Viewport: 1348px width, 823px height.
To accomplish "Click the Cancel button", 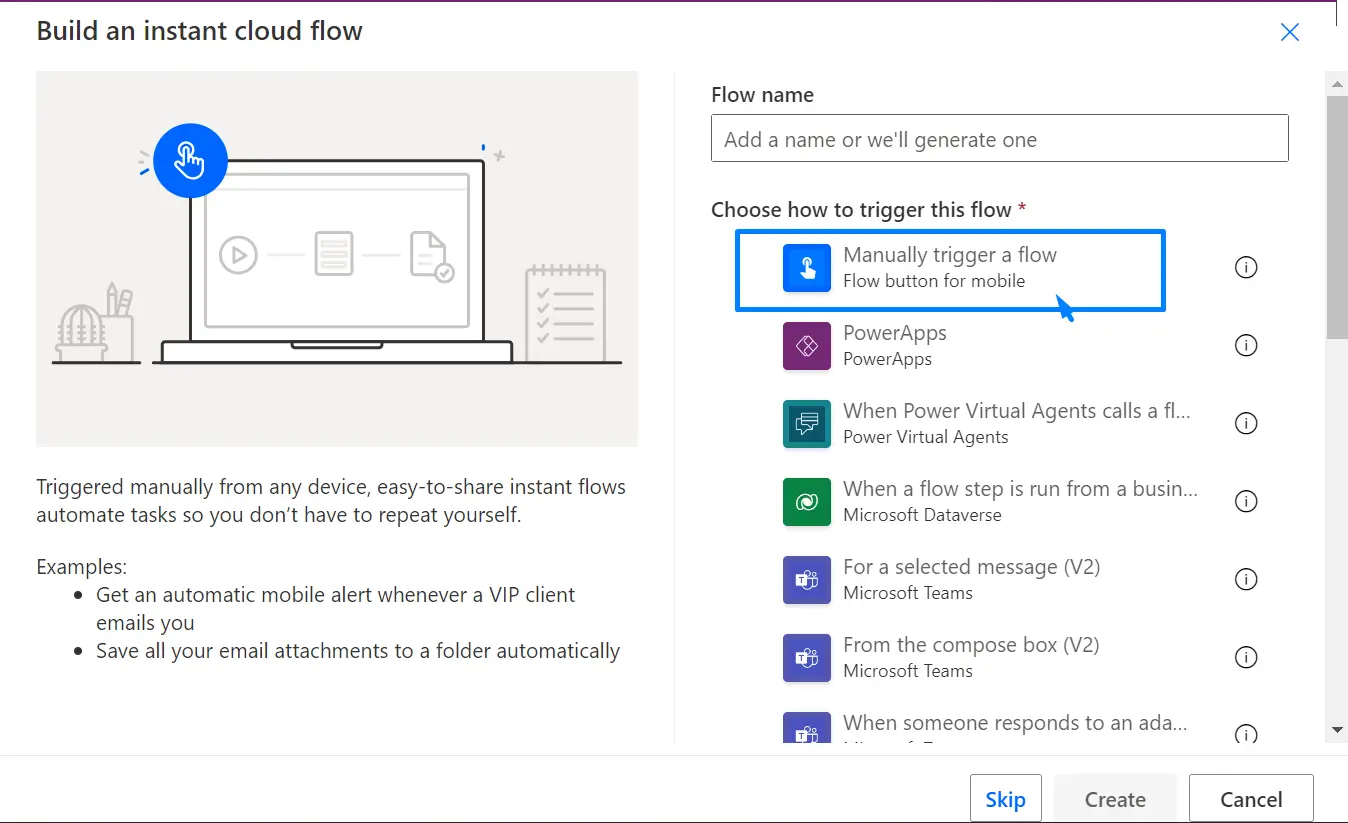I will pos(1251,799).
